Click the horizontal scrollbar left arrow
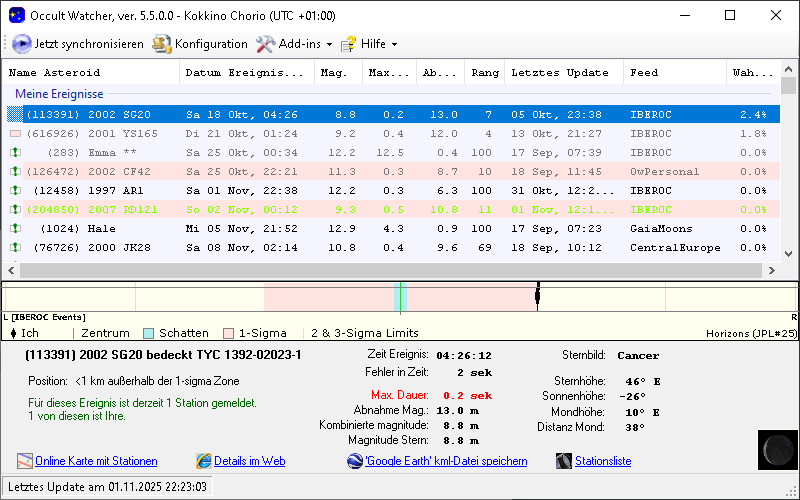The image size is (800, 500). tap(10, 270)
